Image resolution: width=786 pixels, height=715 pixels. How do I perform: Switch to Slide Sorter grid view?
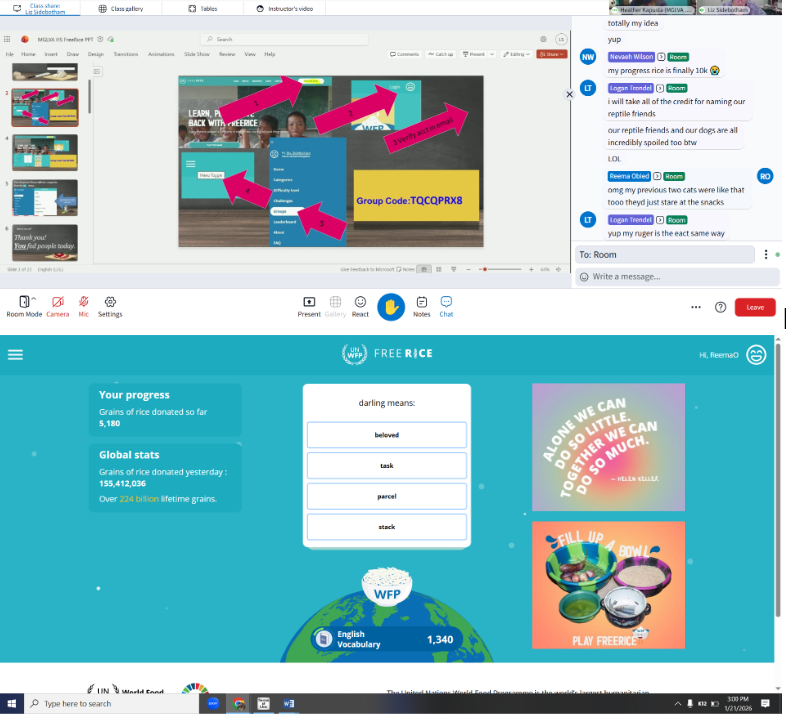coord(439,269)
